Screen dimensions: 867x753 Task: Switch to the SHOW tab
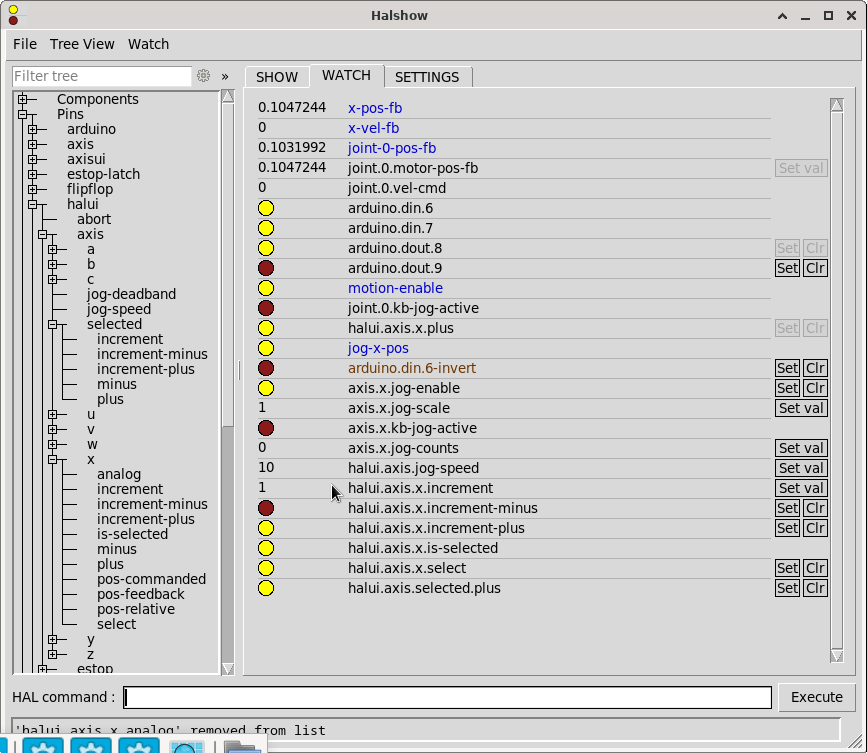pyautogui.click(x=276, y=77)
